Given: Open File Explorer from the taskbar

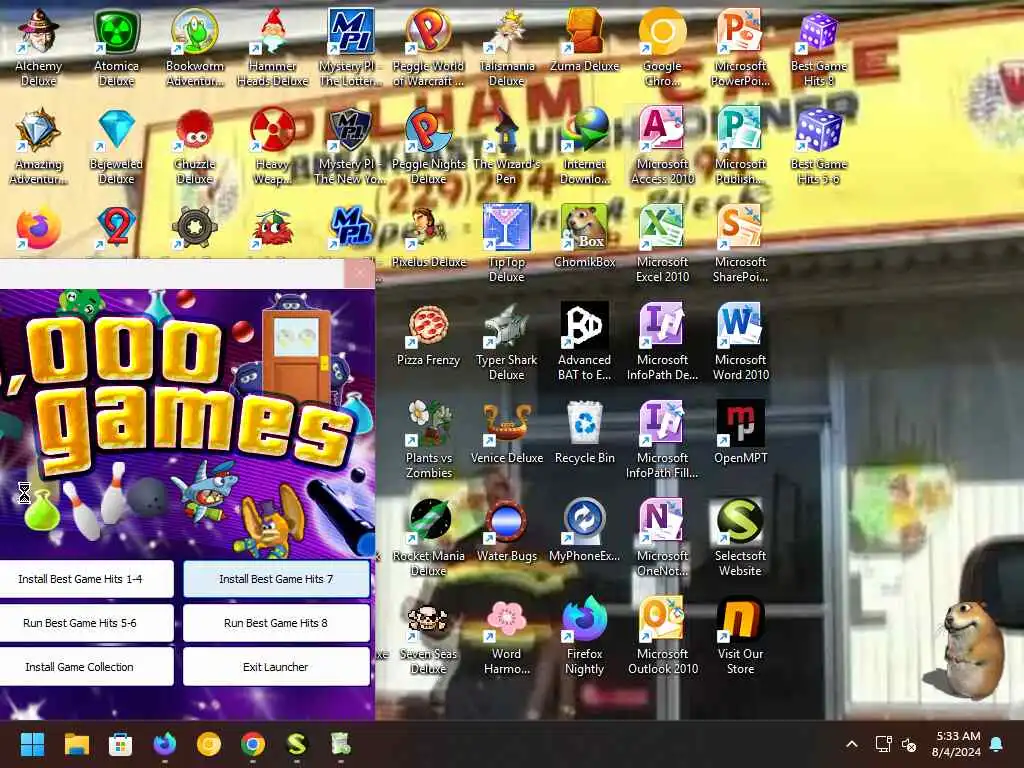Looking at the screenshot, I should click(76, 744).
